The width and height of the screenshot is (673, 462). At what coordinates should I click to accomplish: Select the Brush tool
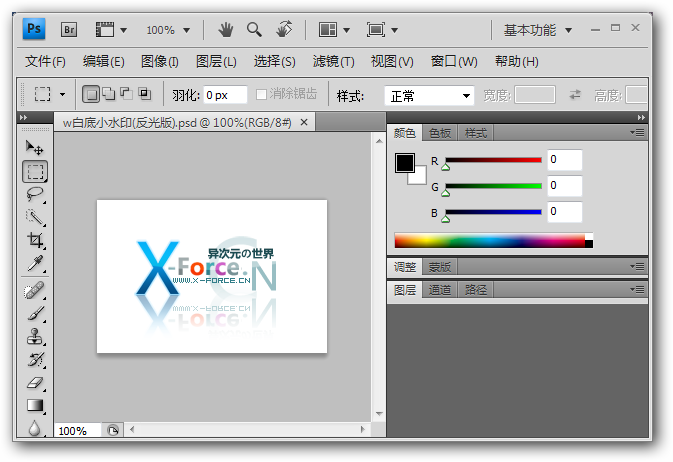click(35, 313)
